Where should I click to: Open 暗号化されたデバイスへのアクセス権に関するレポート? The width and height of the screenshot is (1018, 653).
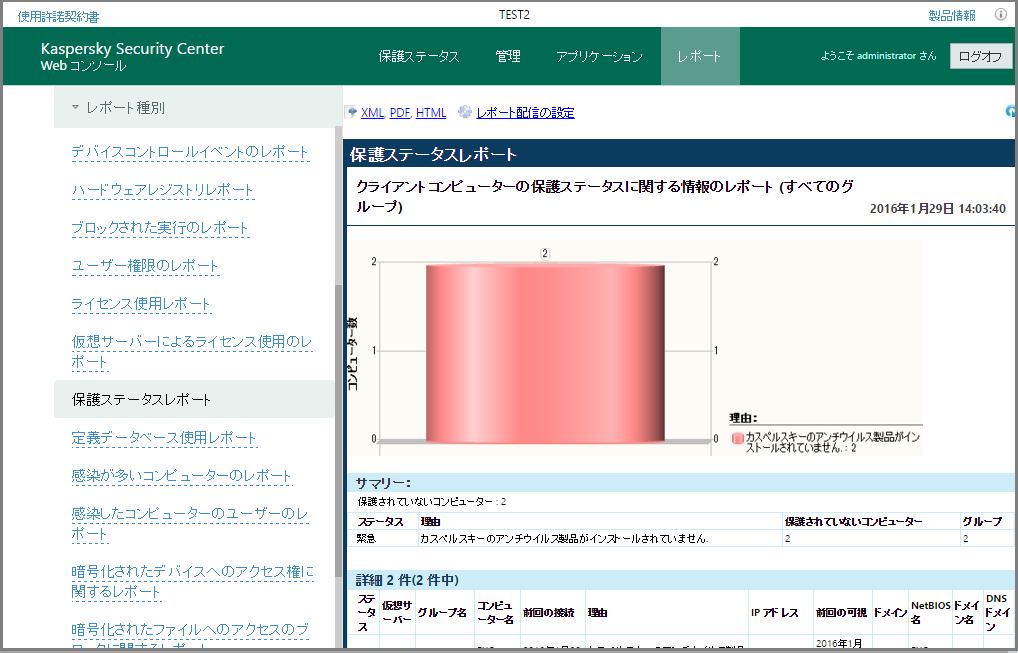click(x=193, y=581)
